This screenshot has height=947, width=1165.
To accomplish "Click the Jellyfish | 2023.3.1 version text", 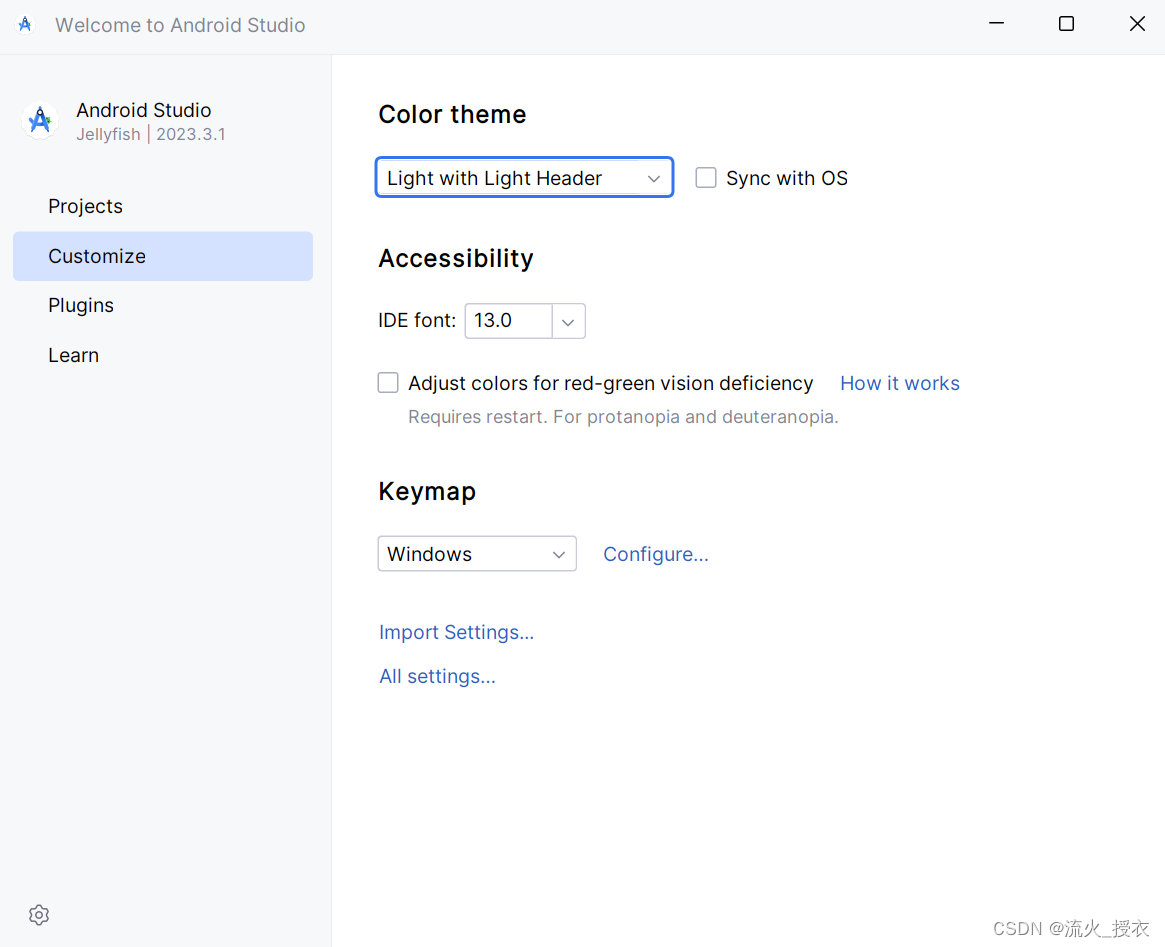I will tap(151, 134).
